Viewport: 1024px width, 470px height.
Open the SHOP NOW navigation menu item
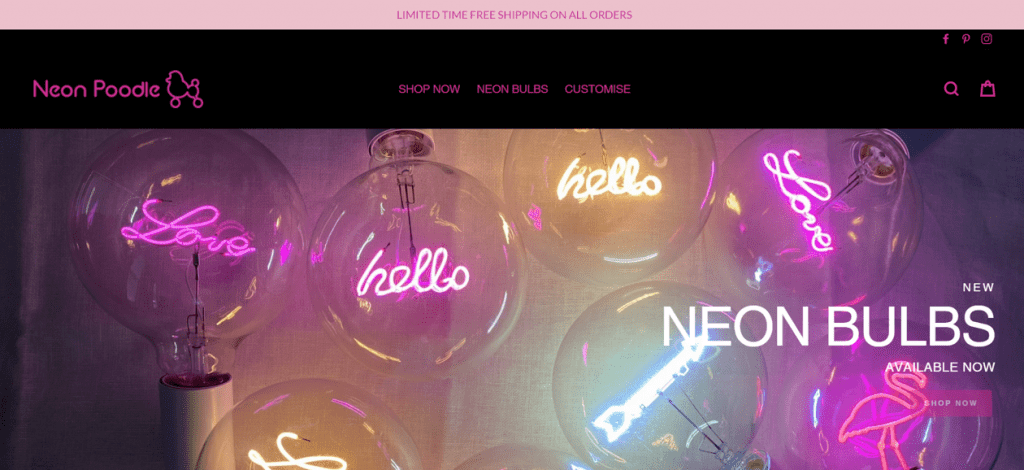pyautogui.click(x=429, y=89)
